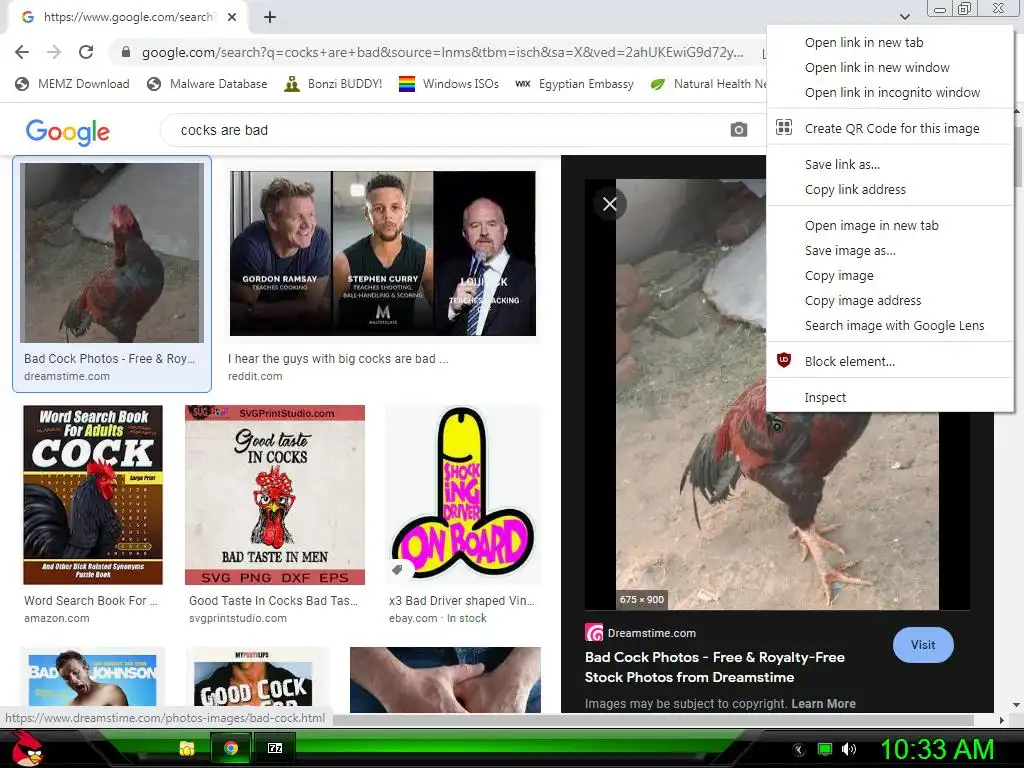Click the volume speaker tray icon
The height and width of the screenshot is (768, 1024).
848,749
